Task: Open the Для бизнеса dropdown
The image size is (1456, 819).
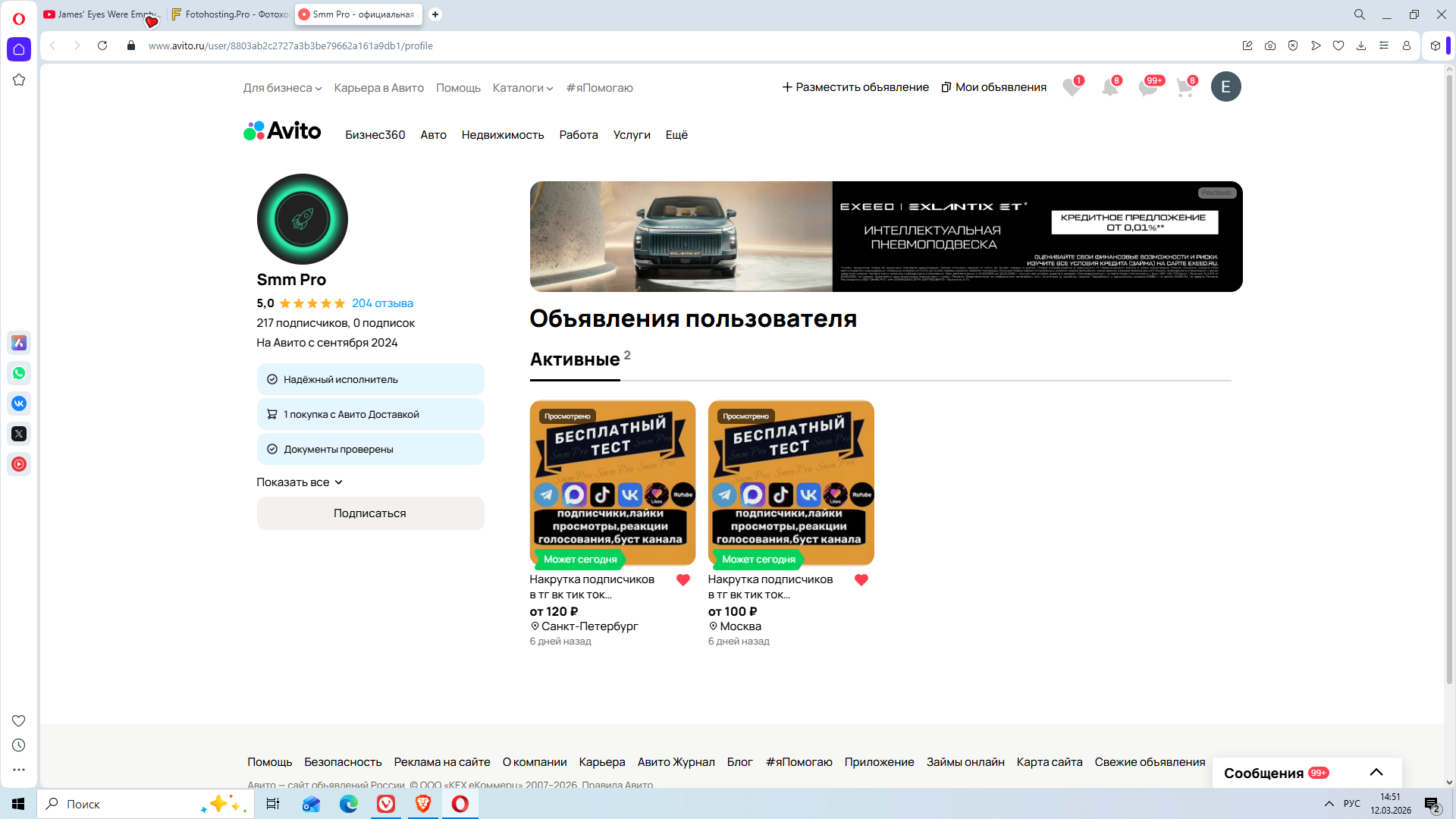Action: coord(282,88)
